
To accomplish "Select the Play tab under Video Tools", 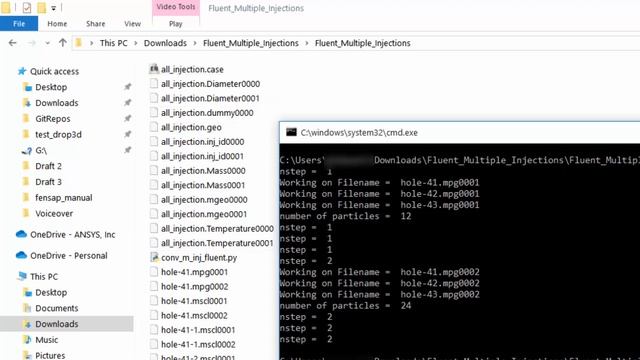I will click(176, 24).
